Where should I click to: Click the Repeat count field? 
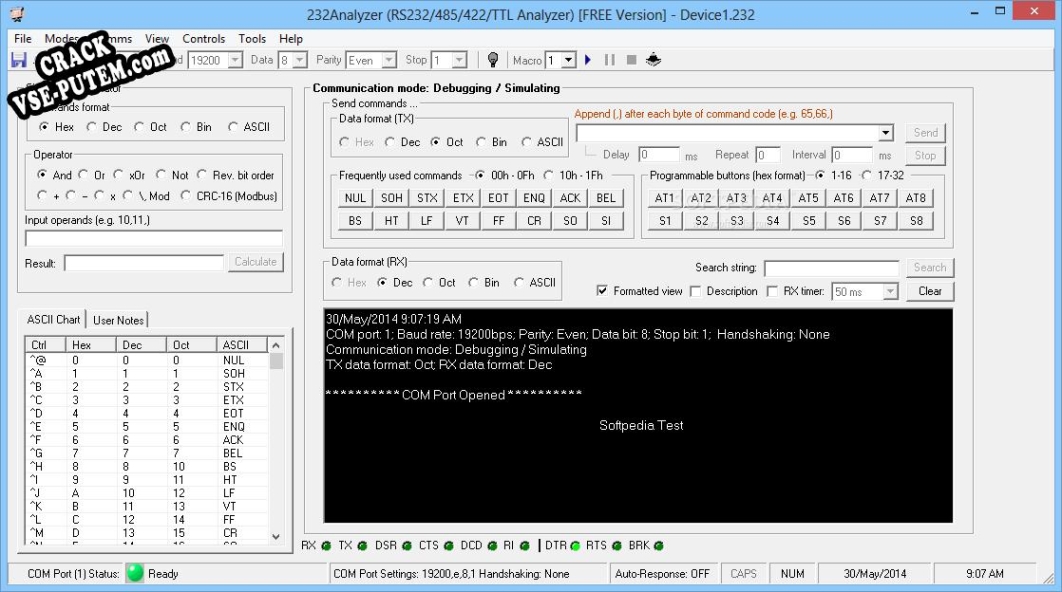[x=767, y=155]
